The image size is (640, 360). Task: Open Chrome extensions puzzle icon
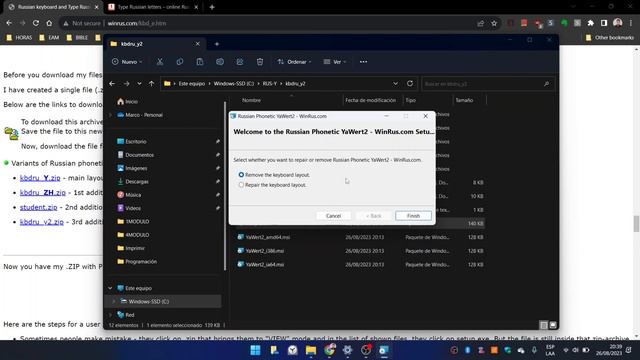click(x=590, y=23)
